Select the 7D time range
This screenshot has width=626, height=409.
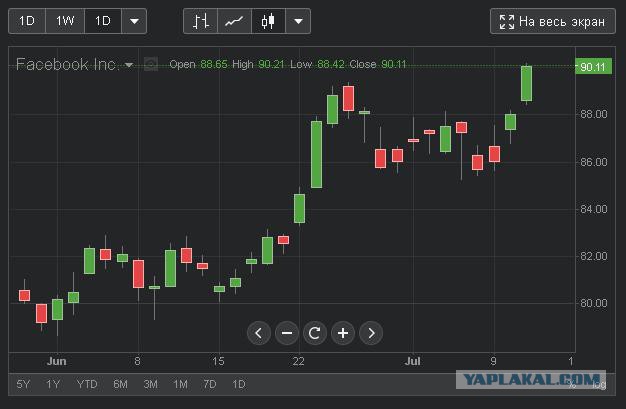210,384
